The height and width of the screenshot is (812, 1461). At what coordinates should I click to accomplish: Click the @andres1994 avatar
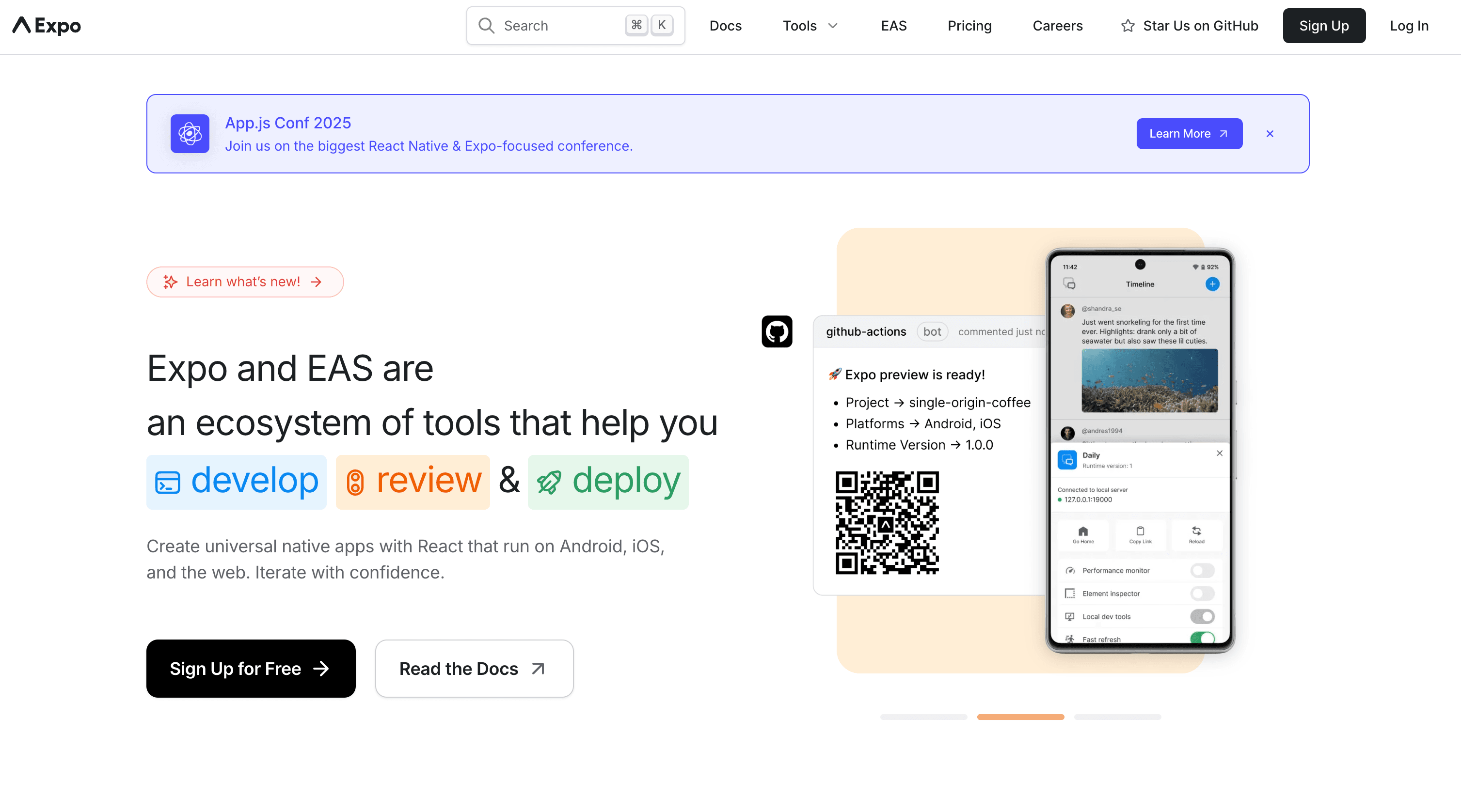pyautogui.click(x=1067, y=433)
